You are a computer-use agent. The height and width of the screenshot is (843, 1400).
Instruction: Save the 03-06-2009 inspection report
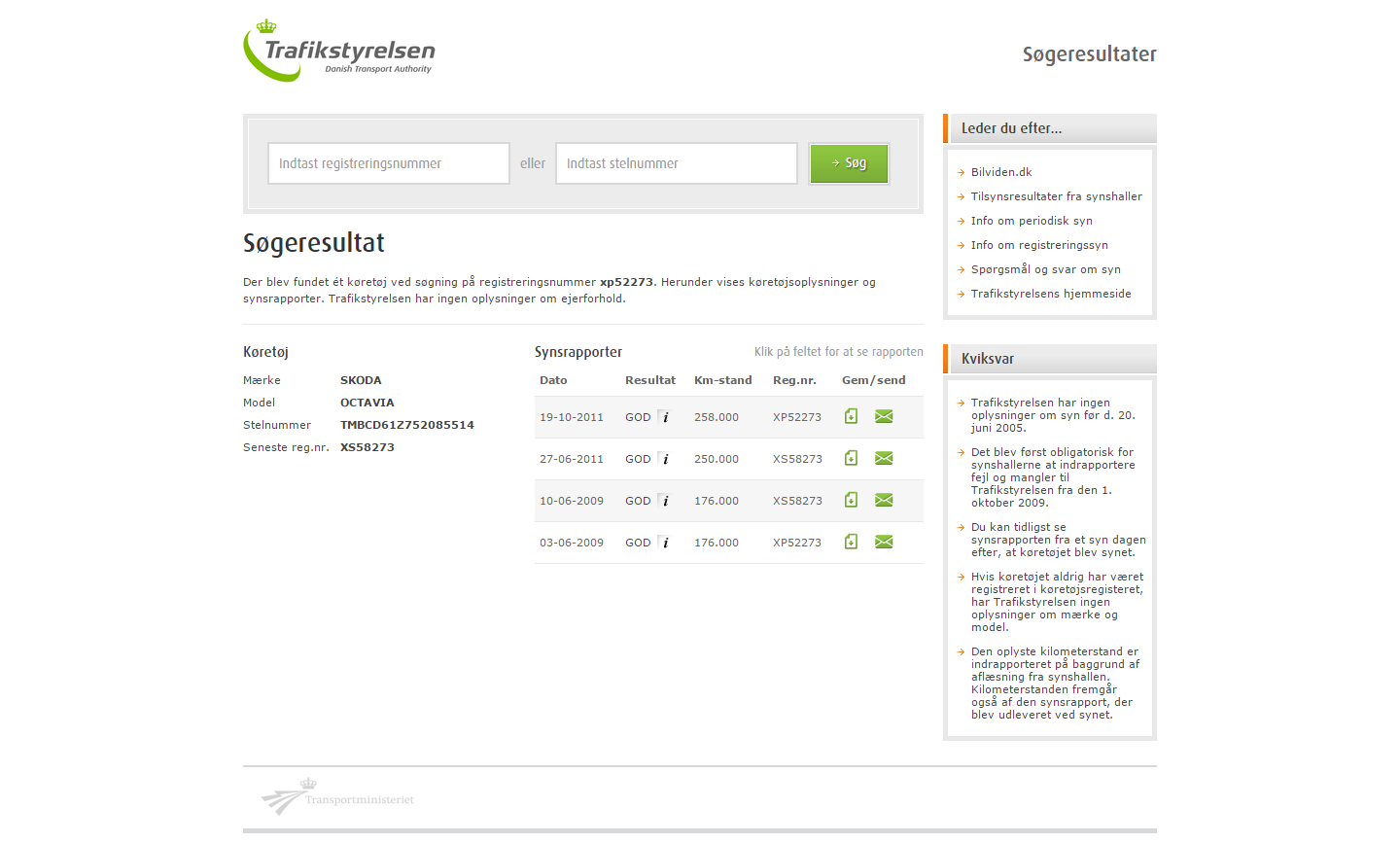tap(851, 542)
